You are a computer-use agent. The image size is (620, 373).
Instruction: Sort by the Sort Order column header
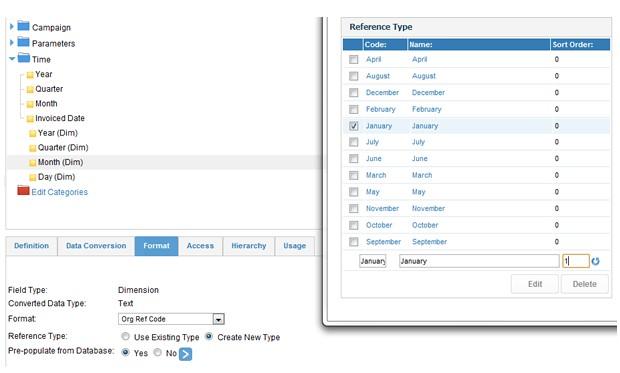pyautogui.click(x=580, y=44)
